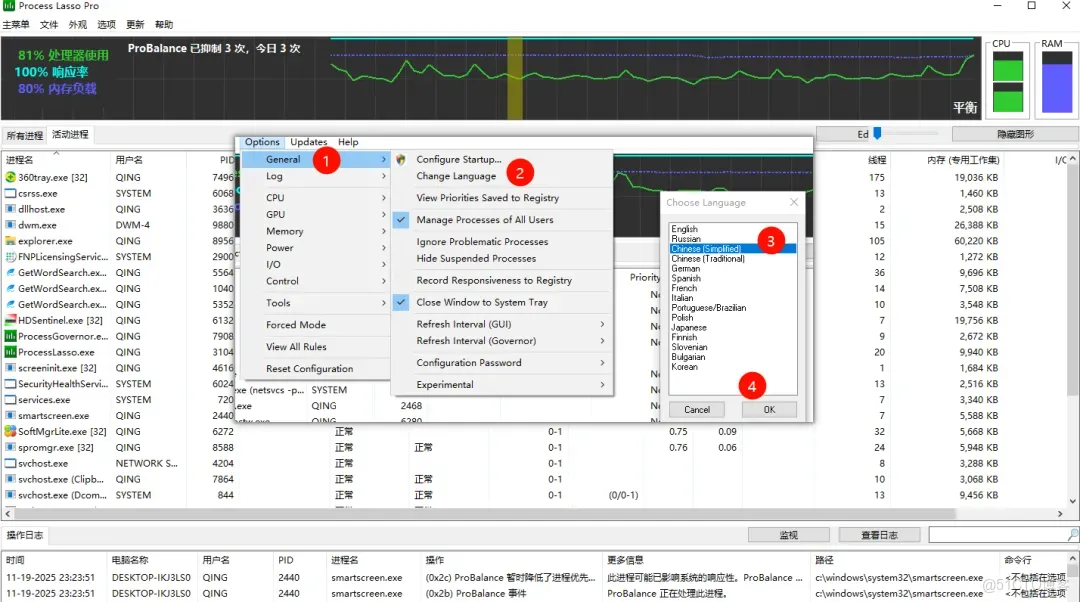Screen dimensions: 1080x602
Task: Click the ProcessGovernor.exe icon
Action: coord(10,336)
